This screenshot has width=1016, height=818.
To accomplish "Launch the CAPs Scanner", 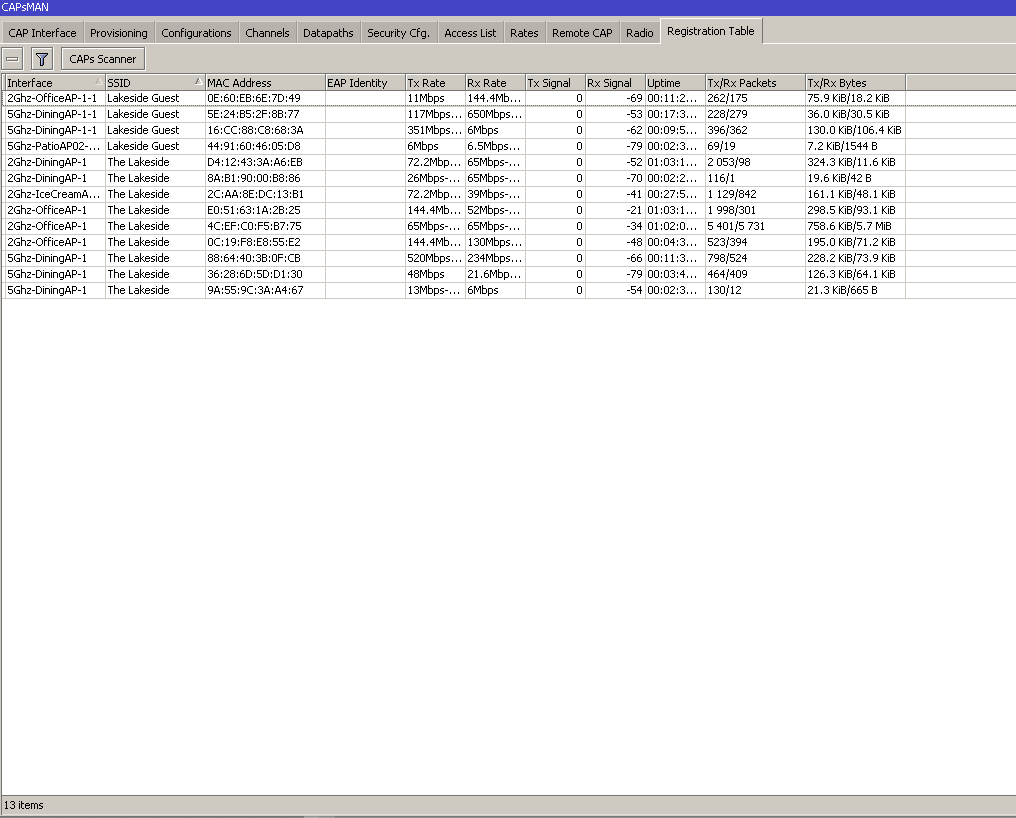I will click(101, 58).
